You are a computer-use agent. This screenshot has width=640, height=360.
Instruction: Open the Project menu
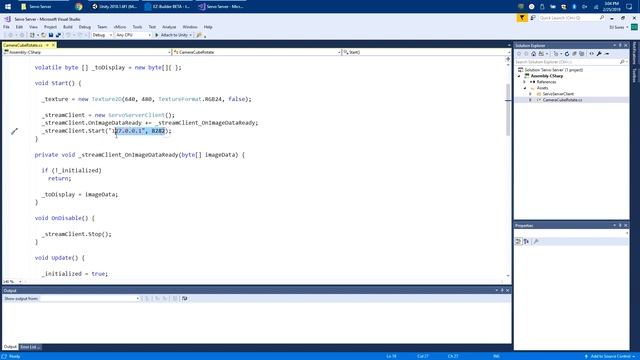[x=50, y=27]
